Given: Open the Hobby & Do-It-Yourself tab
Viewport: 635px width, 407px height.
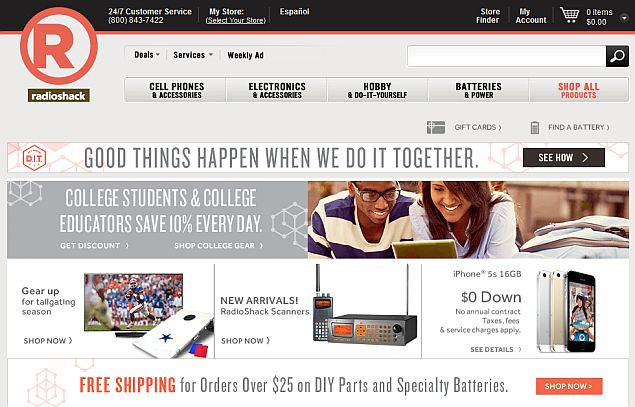Looking at the screenshot, I should [x=377, y=90].
